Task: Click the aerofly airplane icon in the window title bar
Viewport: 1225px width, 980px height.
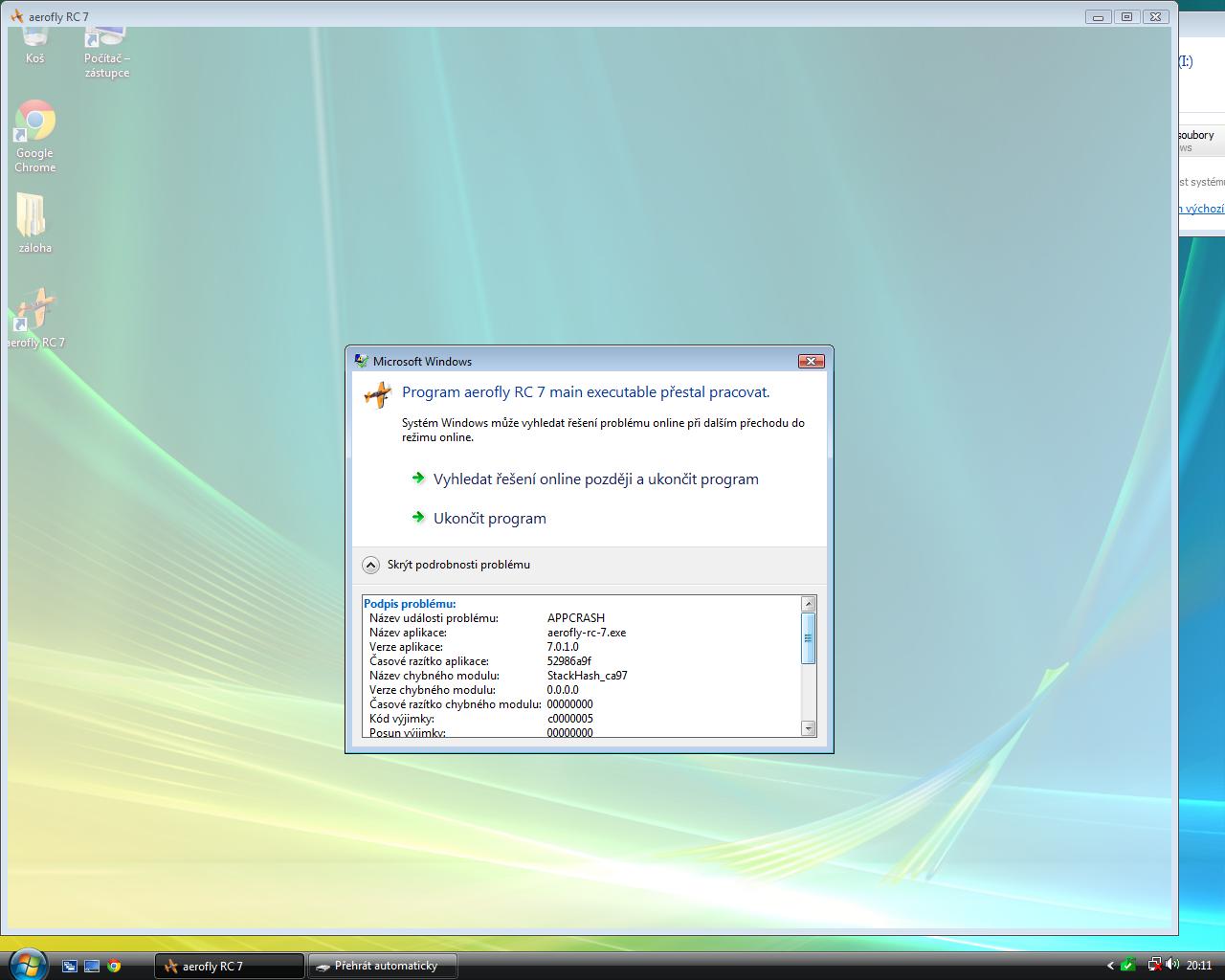Action: 16,16
